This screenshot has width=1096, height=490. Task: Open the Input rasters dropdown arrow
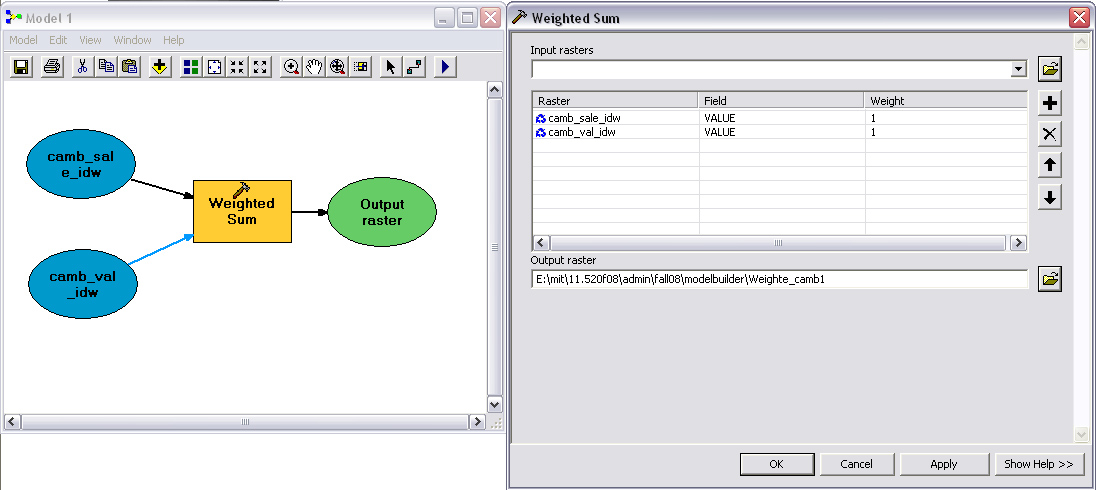point(1018,69)
